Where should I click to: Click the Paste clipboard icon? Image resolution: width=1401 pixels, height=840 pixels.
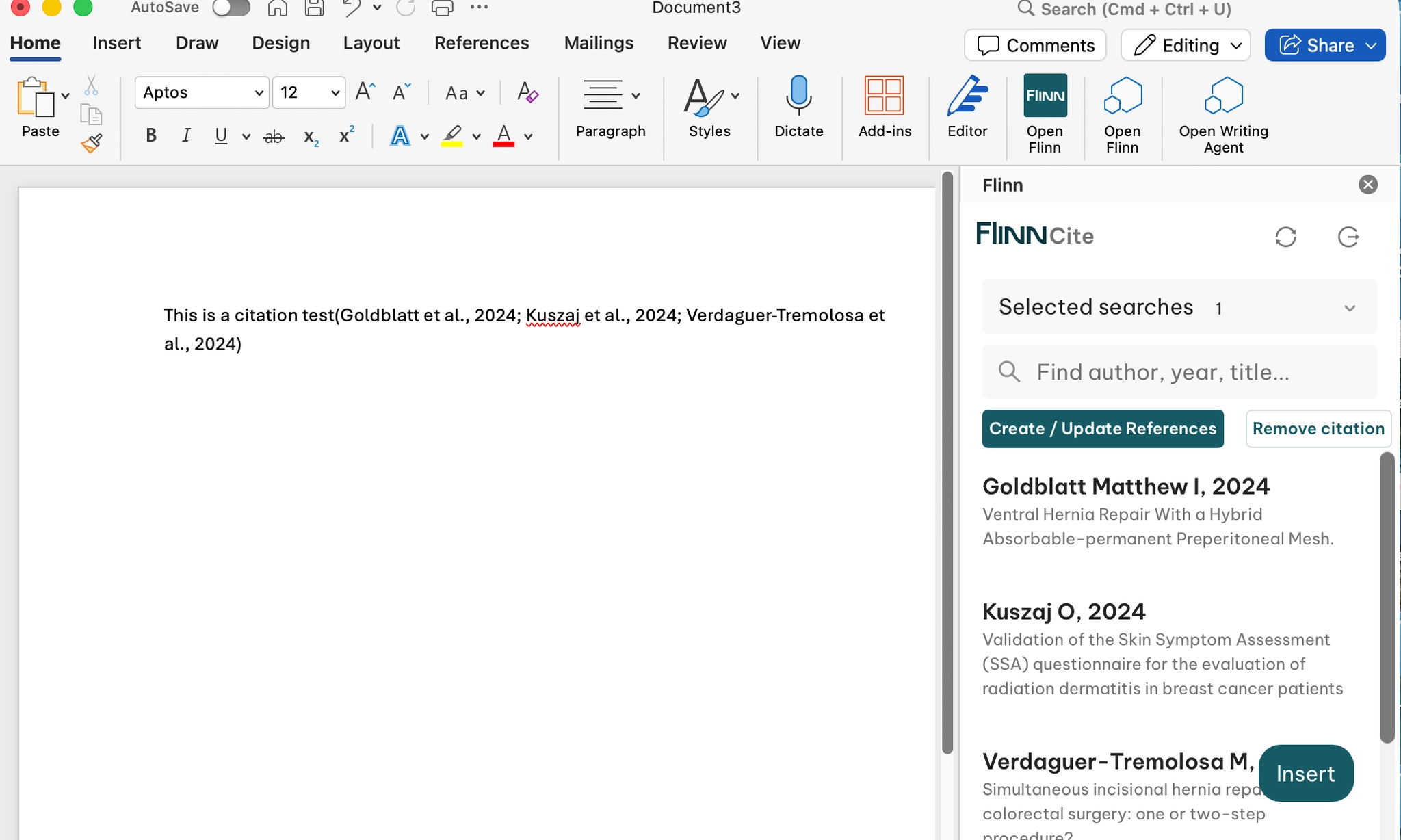[x=35, y=96]
